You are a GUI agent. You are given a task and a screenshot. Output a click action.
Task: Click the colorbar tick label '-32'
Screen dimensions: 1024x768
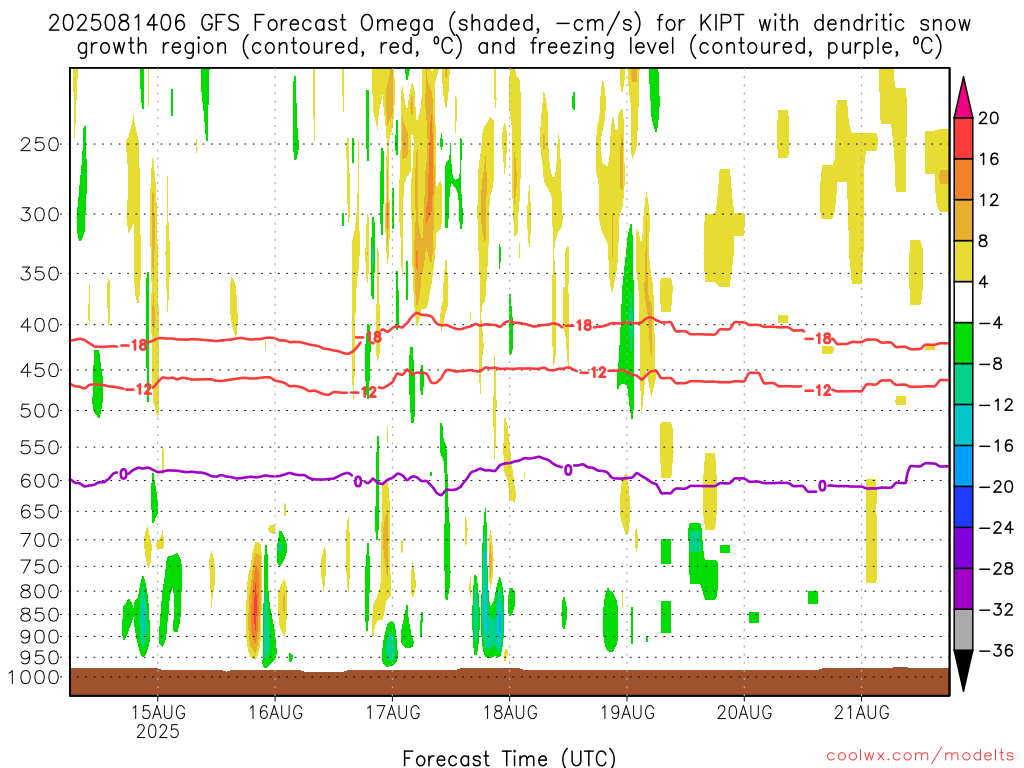[997, 610]
